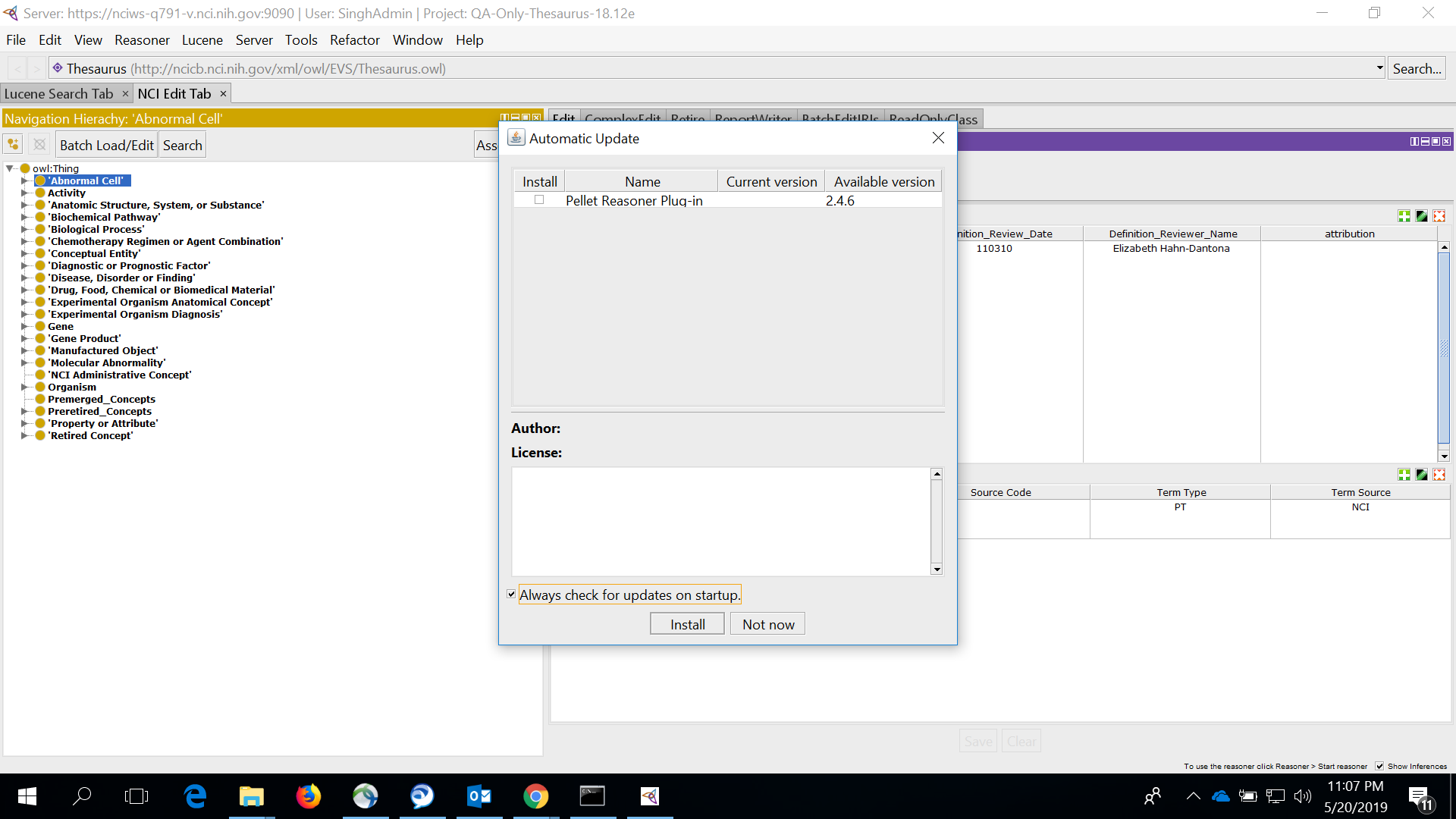The width and height of the screenshot is (1456, 819).
Task: Open Protégé from the Windows taskbar
Action: coord(649,796)
